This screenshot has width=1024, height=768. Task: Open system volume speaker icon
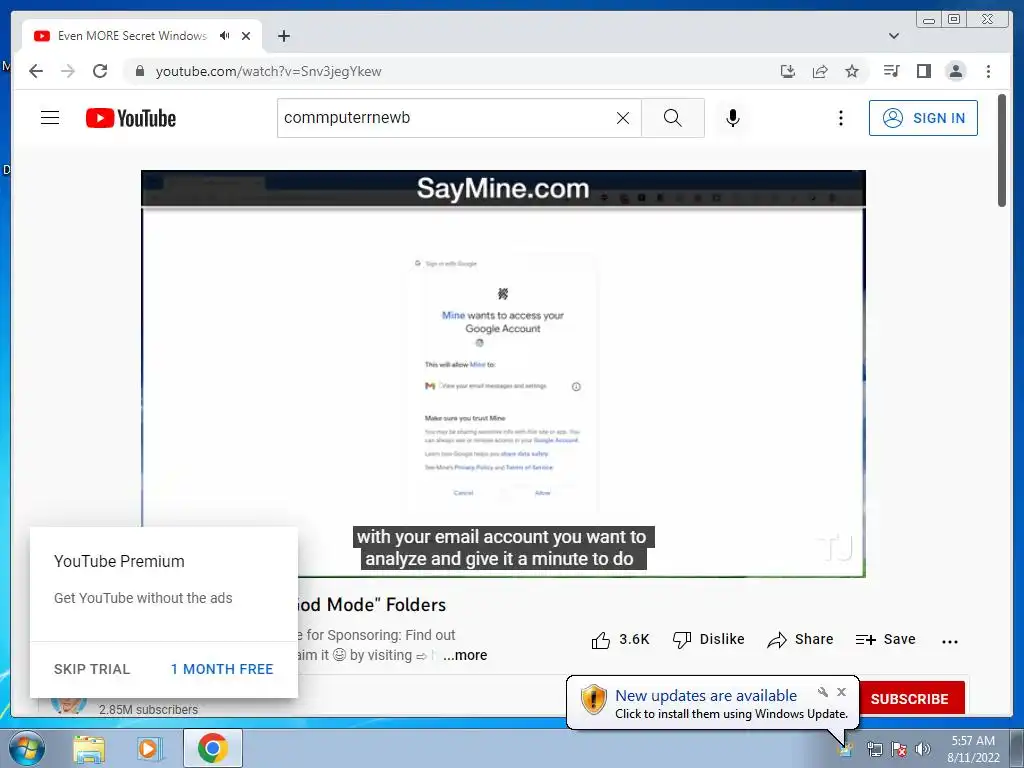[x=922, y=749]
